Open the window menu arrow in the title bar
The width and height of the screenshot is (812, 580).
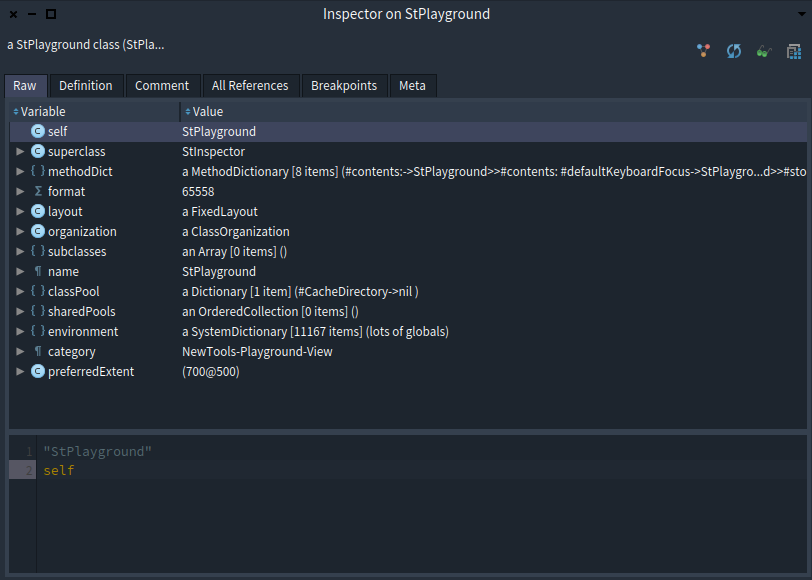pyautogui.click(x=802, y=14)
